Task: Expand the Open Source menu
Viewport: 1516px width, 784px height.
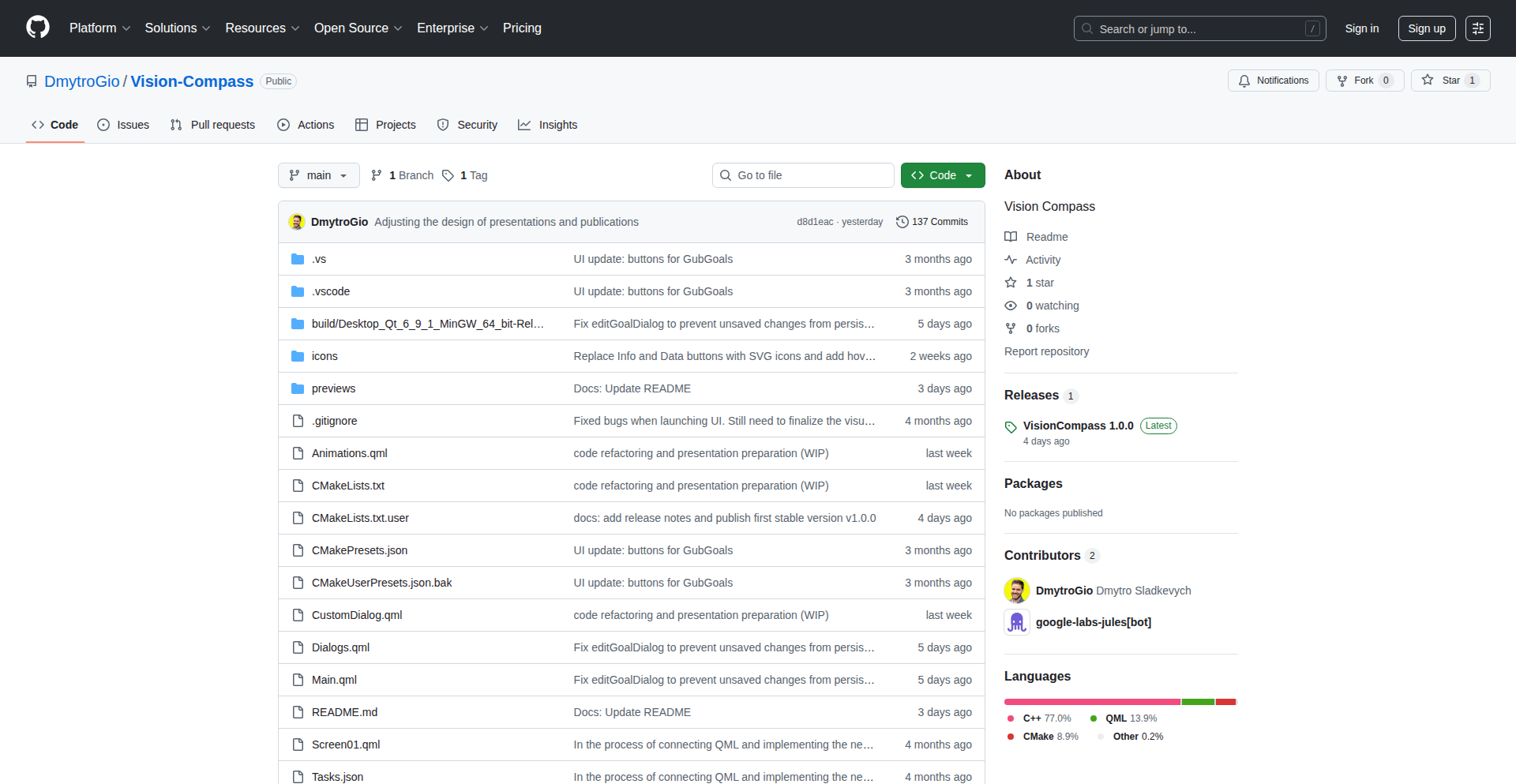Action: pyautogui.click(x=358, y=28)
